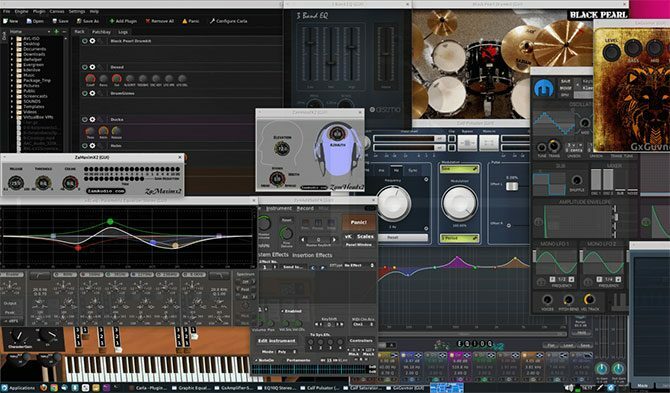
Task: Click the green band handle on the EQ curve
Action: [110, 221]
